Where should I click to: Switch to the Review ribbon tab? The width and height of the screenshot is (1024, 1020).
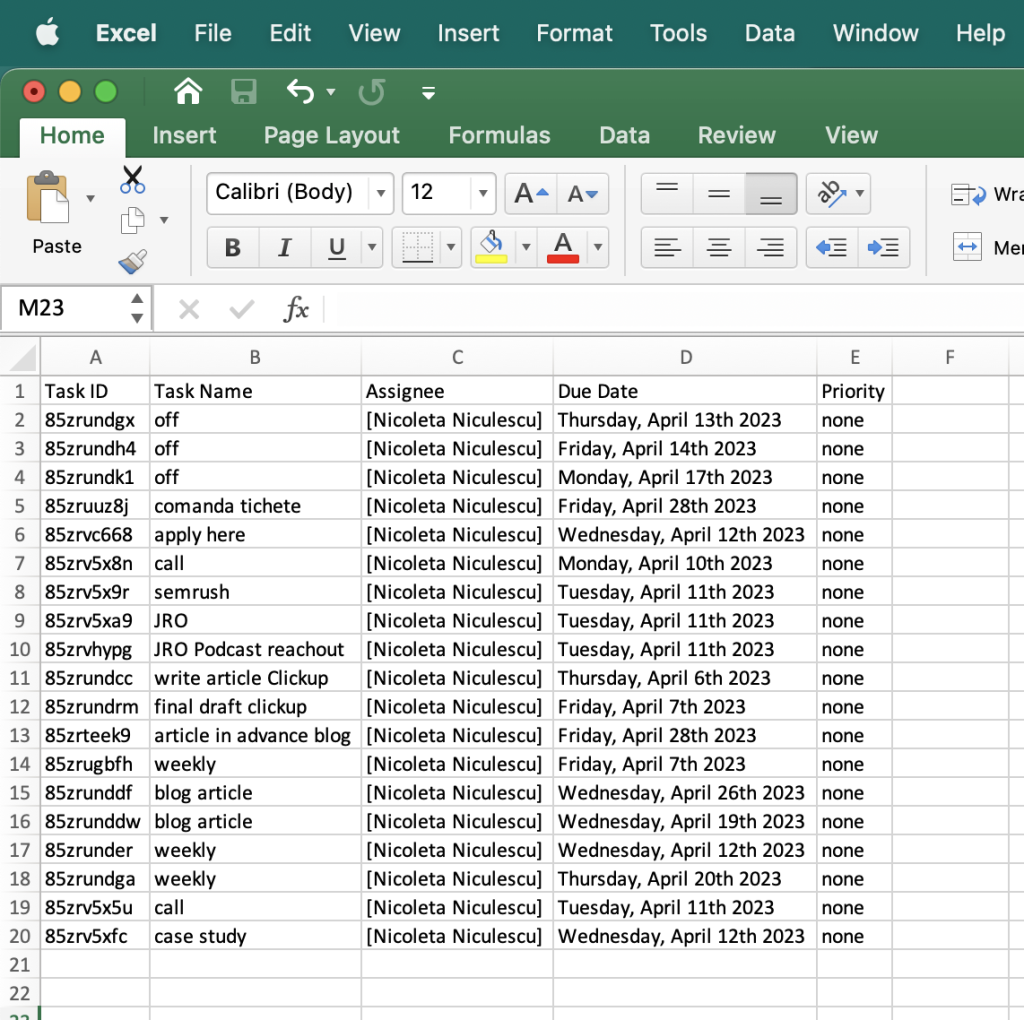737,135
